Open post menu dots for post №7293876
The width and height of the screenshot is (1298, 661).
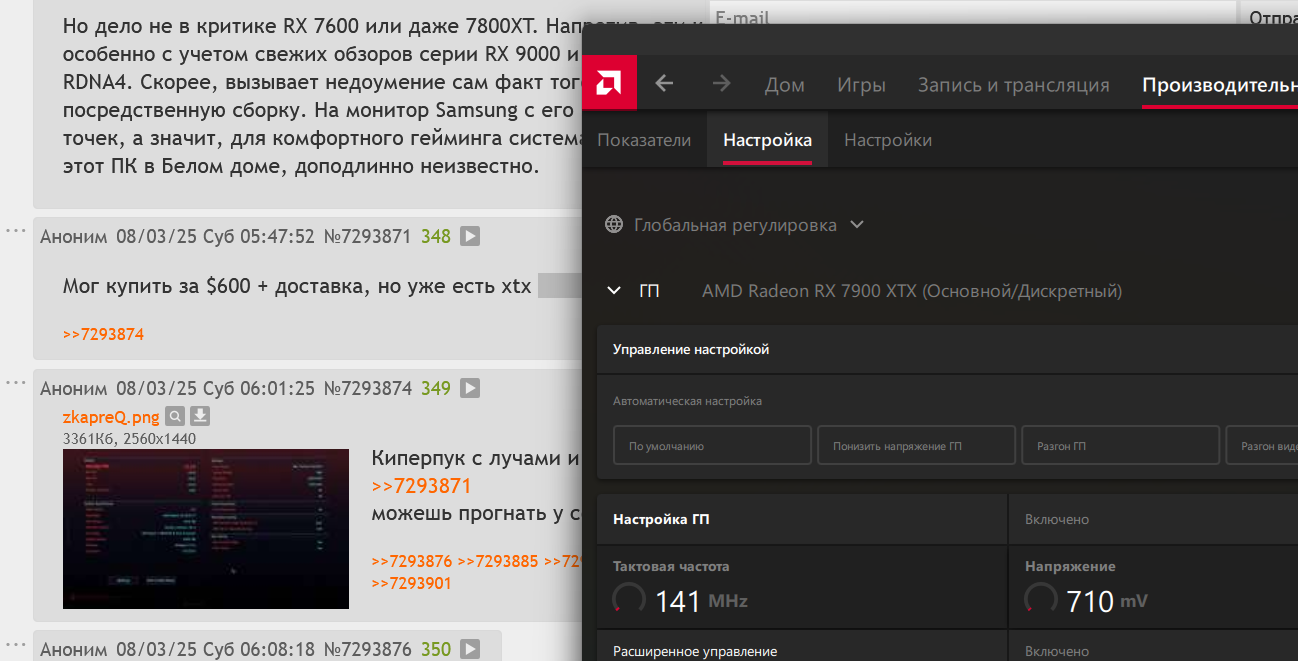[15, 645]
